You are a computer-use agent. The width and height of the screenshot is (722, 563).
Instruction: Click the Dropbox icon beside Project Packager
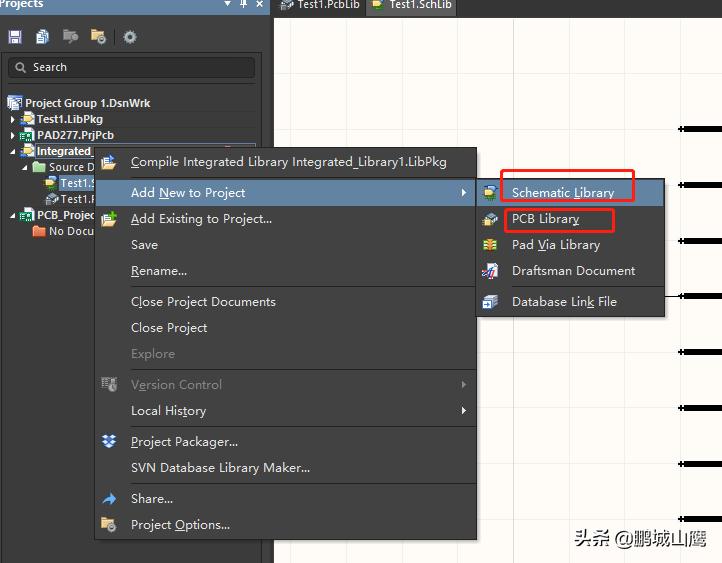pyautogui.click(x=110, y=442)
